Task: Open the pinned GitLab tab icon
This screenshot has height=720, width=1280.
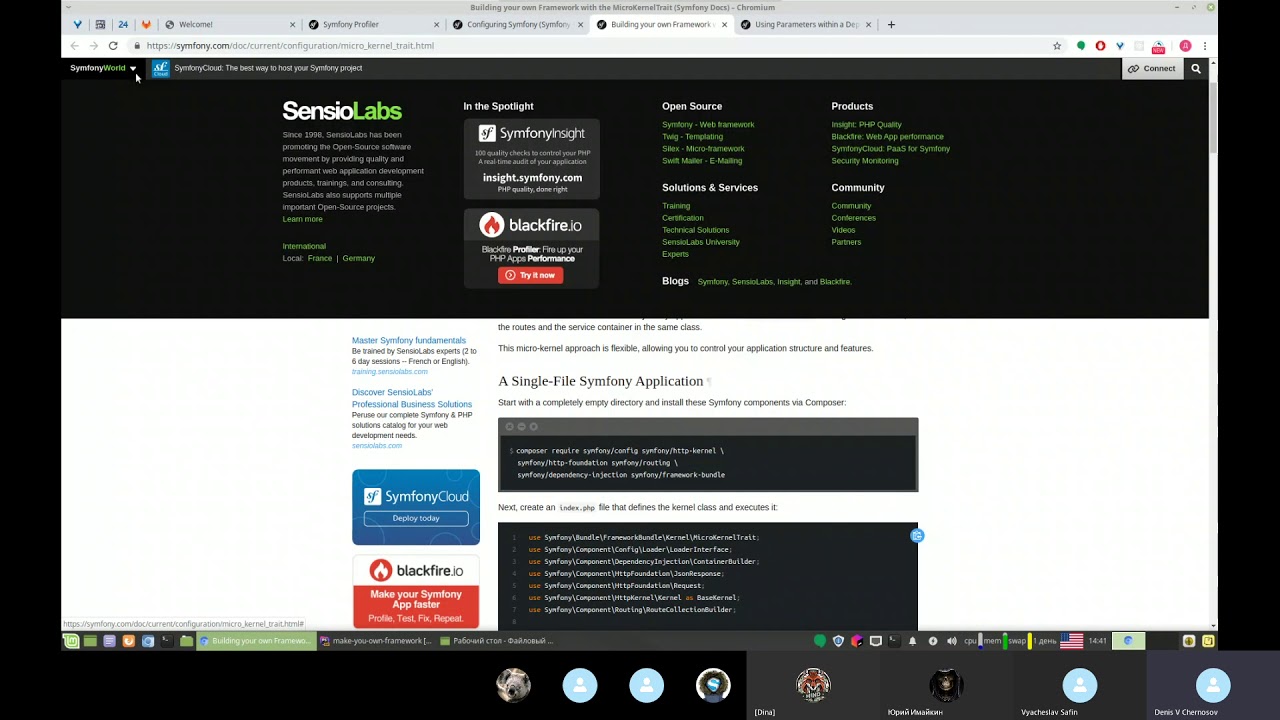Action: [x=146, y=24]
